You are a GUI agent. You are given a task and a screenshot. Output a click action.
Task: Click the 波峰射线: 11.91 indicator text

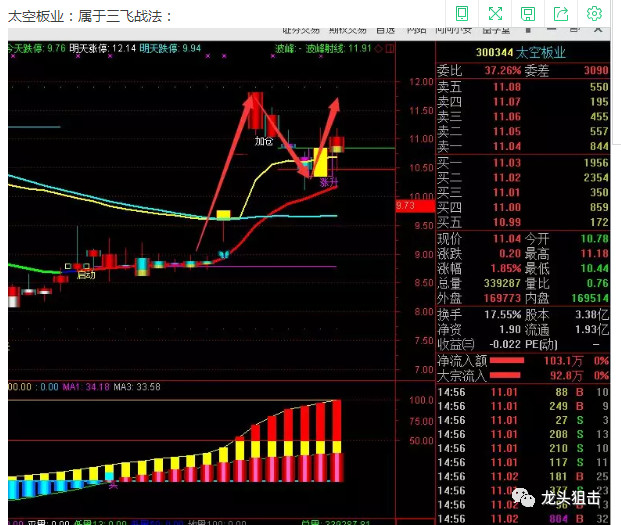(339, 48)
